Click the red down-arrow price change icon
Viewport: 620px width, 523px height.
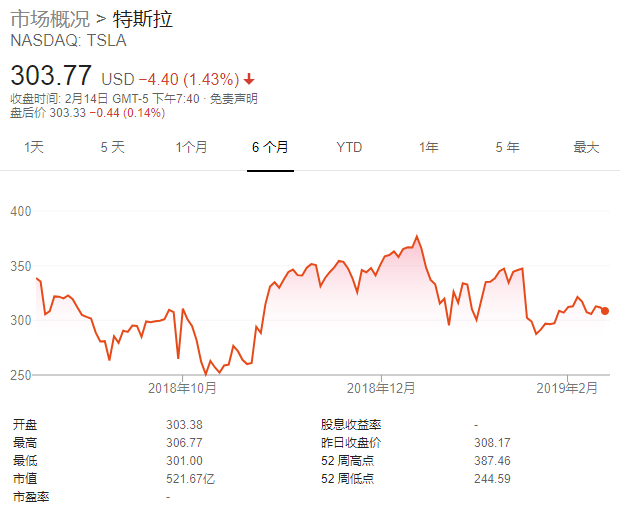(x=249, y=79)
